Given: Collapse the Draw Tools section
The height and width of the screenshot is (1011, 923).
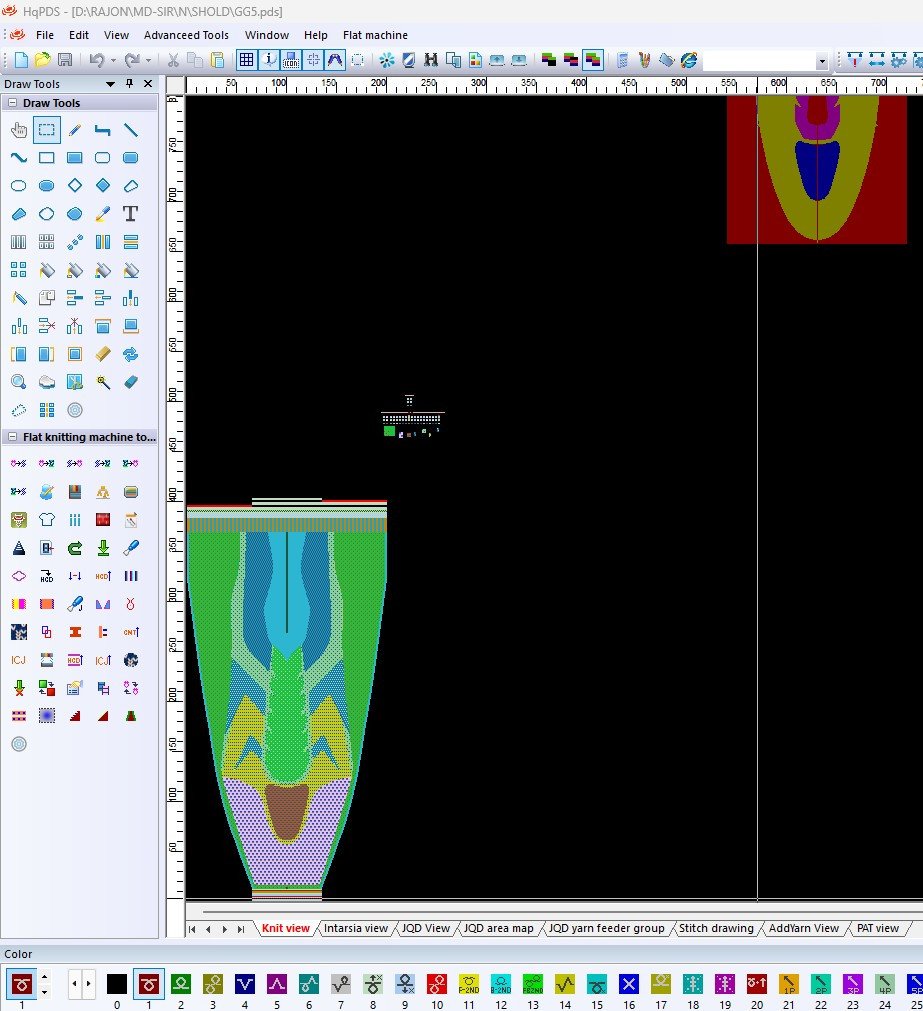Looking at the screenshot, I should pyautogui.click(x=12, y=103).
